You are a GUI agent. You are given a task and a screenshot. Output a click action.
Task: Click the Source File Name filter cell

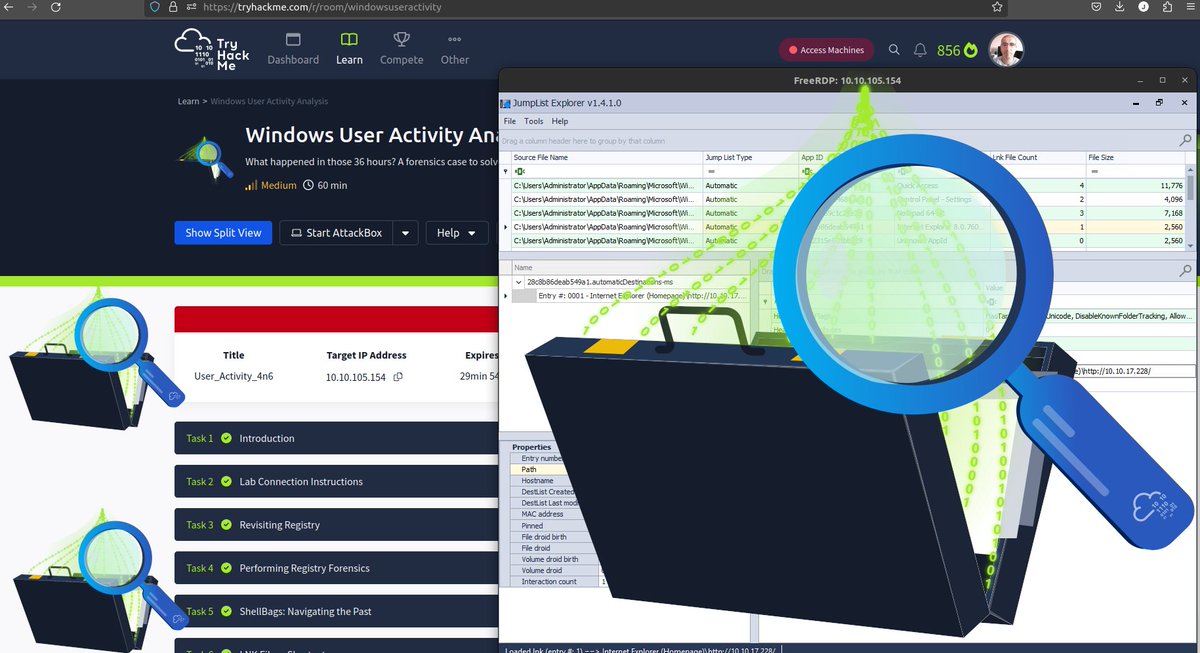coord(606,171)
